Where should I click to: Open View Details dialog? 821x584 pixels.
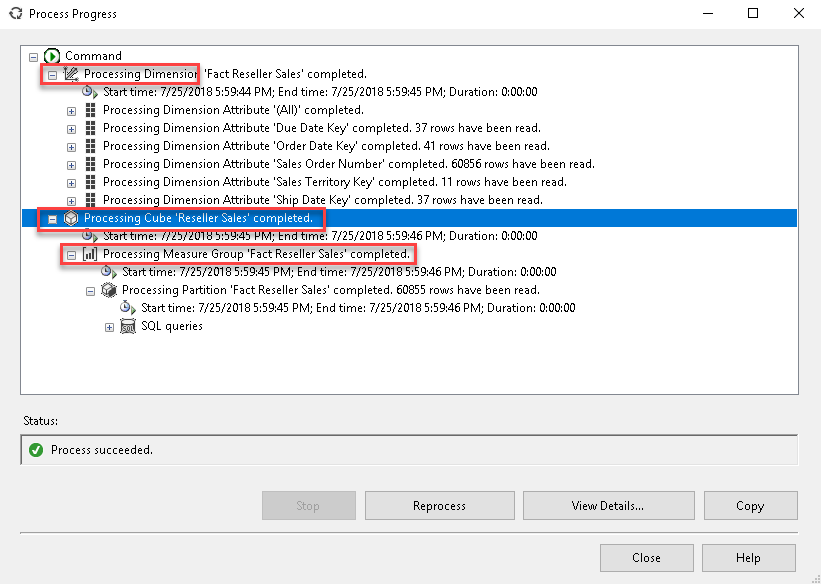point(608,505)
